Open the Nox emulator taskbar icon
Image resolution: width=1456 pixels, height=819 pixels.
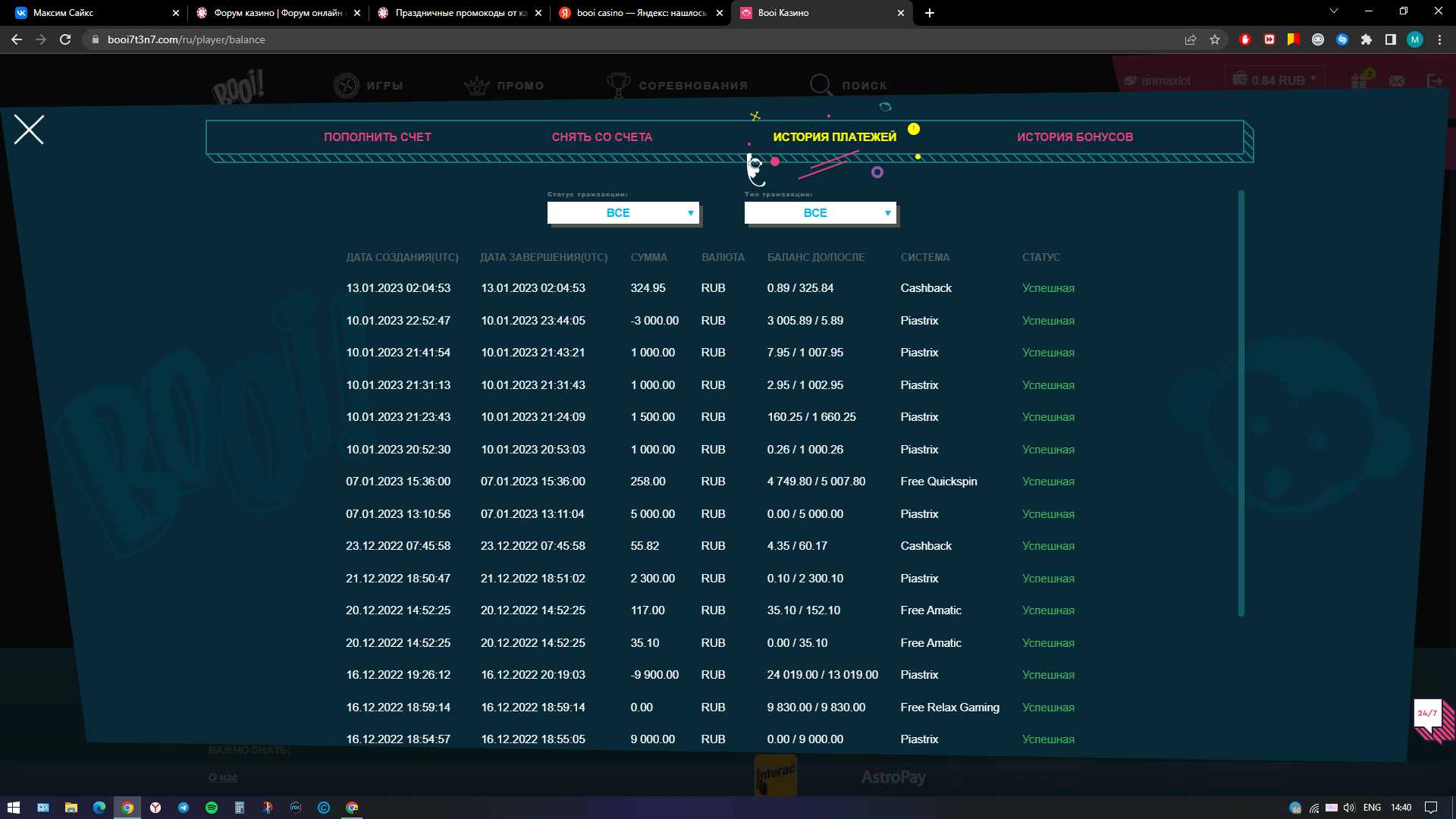click(x=296, y=808)
